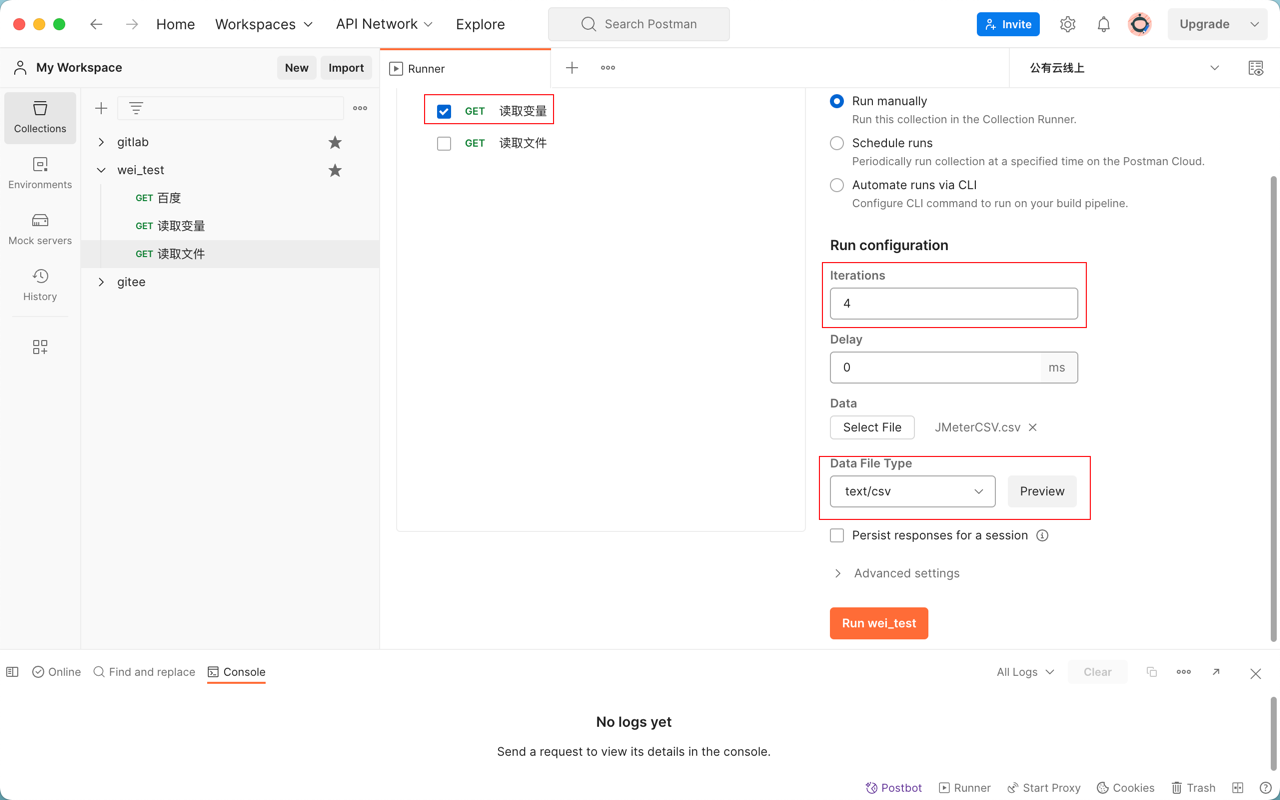Open Cookies manager
1280x800 pixels.
click(x=1126, y=788)
